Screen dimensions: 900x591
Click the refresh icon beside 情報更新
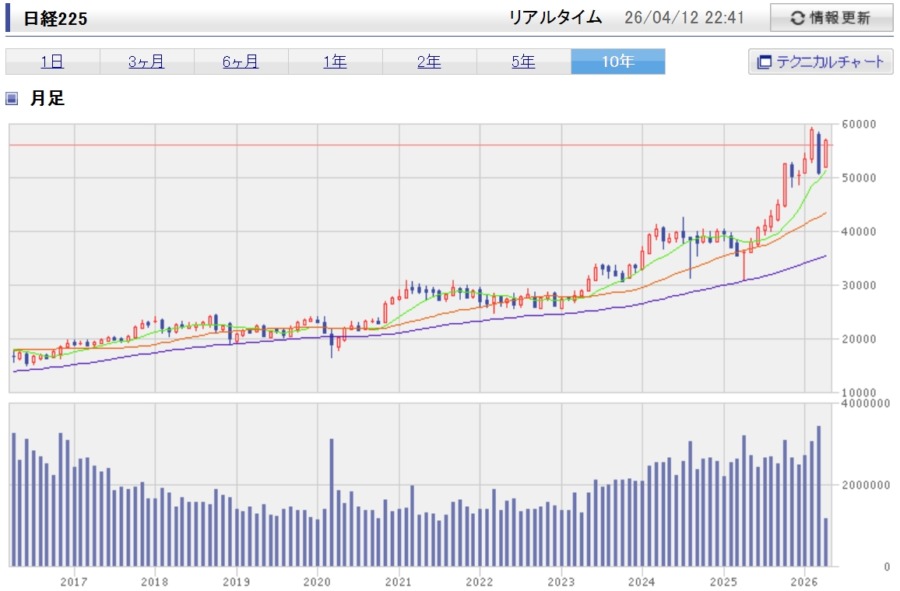(x=797, y=18)
